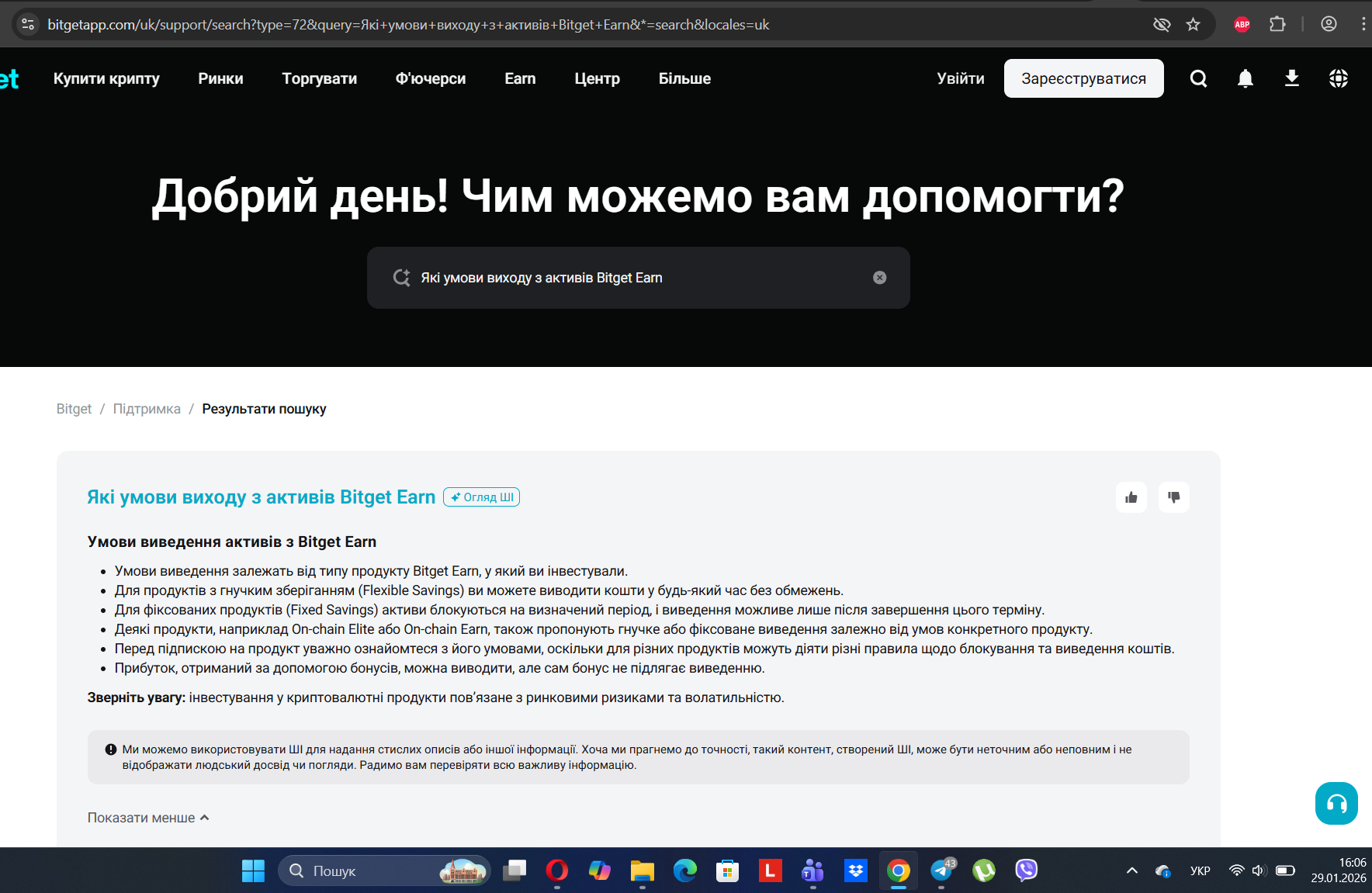Open the Chrome three-dot menu
1372x893 pixels.
tap(1363, 25)
